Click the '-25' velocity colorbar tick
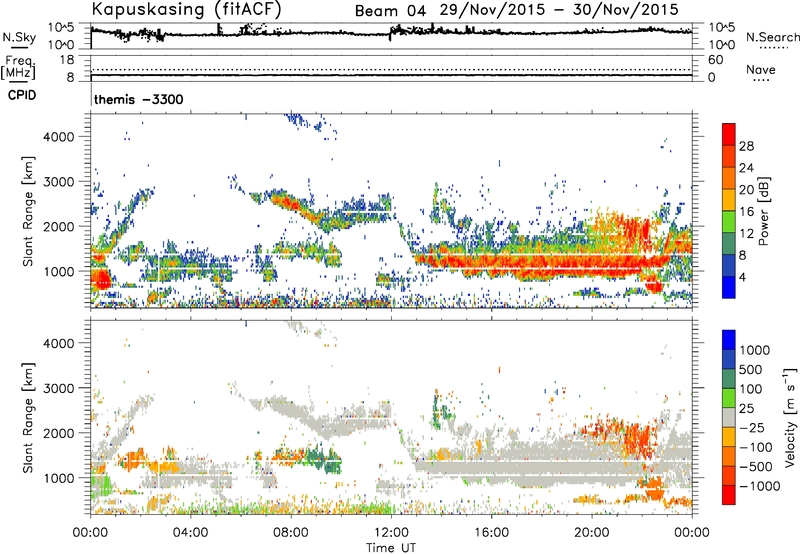This screenshot has height=554, width=800. pyautogui.click(x=753, y=427)
